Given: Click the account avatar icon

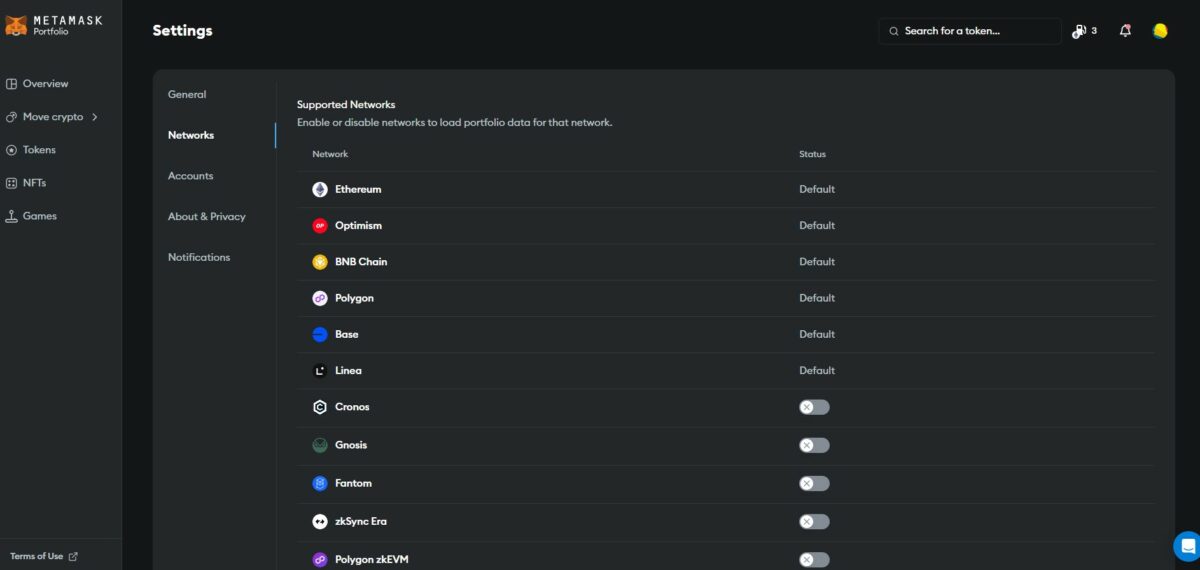Looking at the screenshot, I should [x=1160, y=31].
